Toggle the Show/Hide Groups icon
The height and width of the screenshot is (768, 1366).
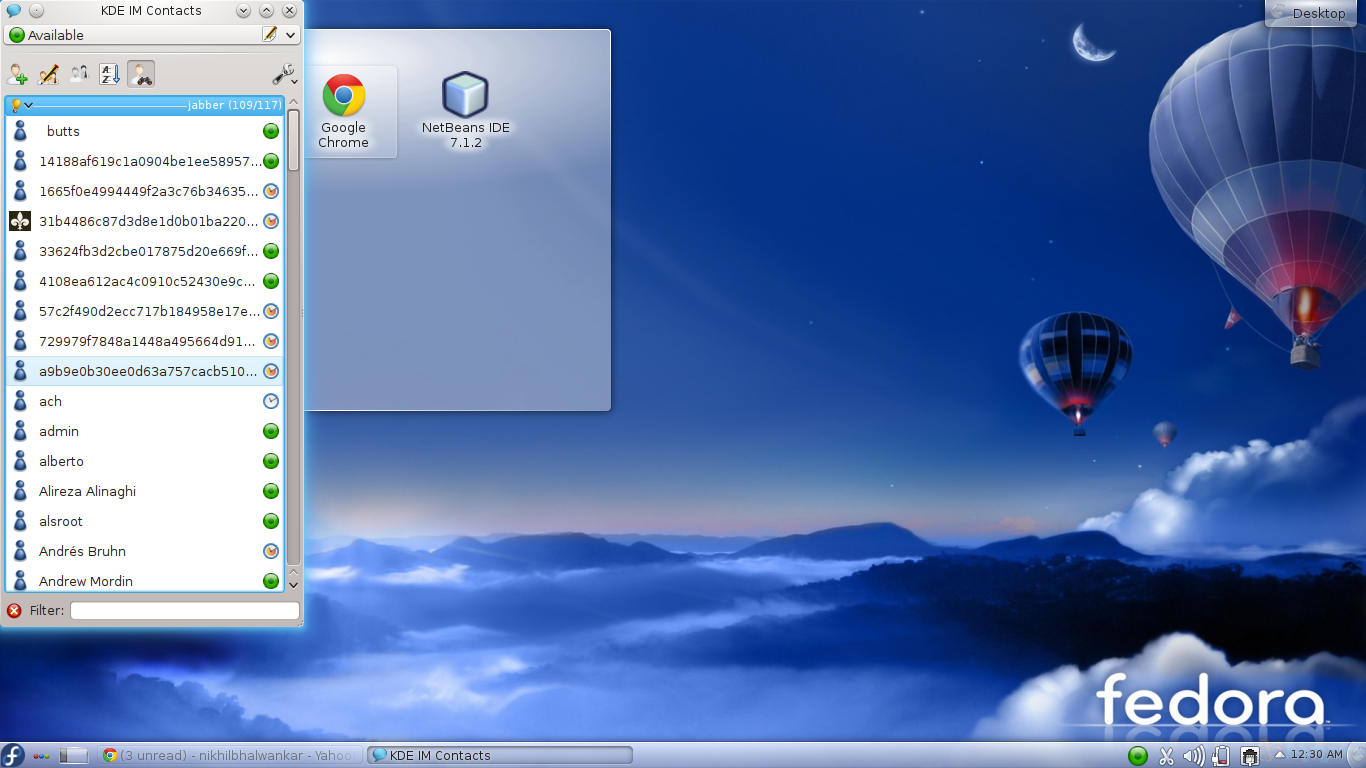79,74
